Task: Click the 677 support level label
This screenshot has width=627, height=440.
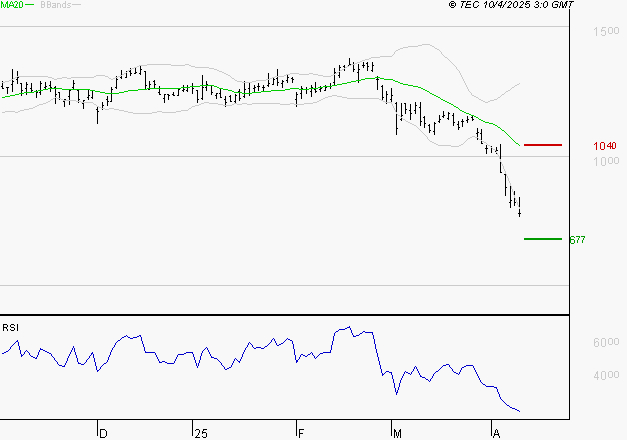Action: (577, 240)
